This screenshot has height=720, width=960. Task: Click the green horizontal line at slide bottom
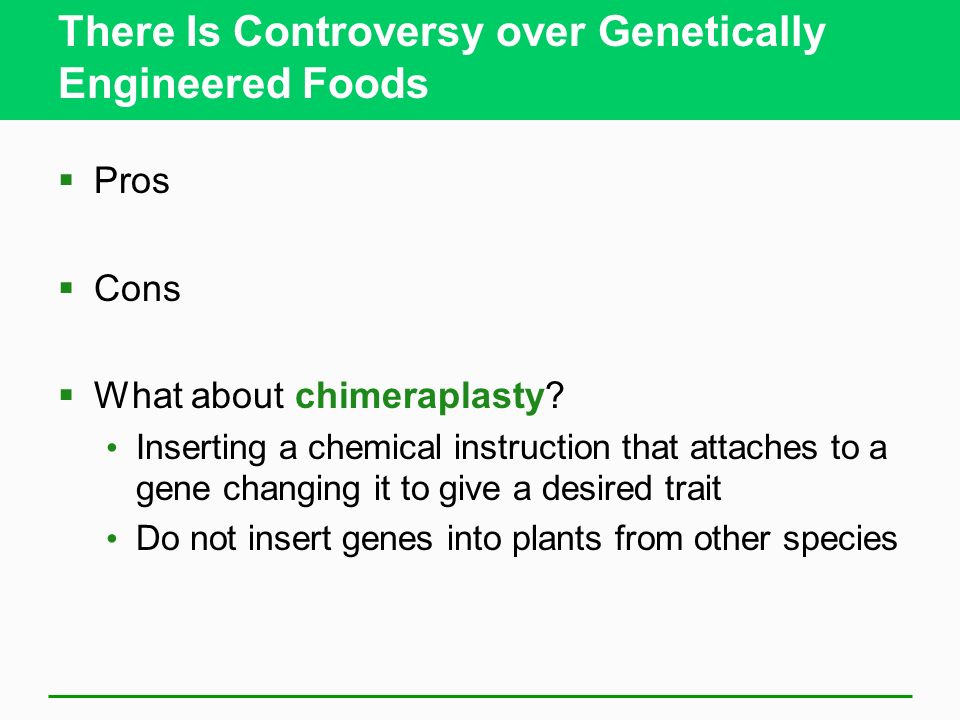click(480, 696)
